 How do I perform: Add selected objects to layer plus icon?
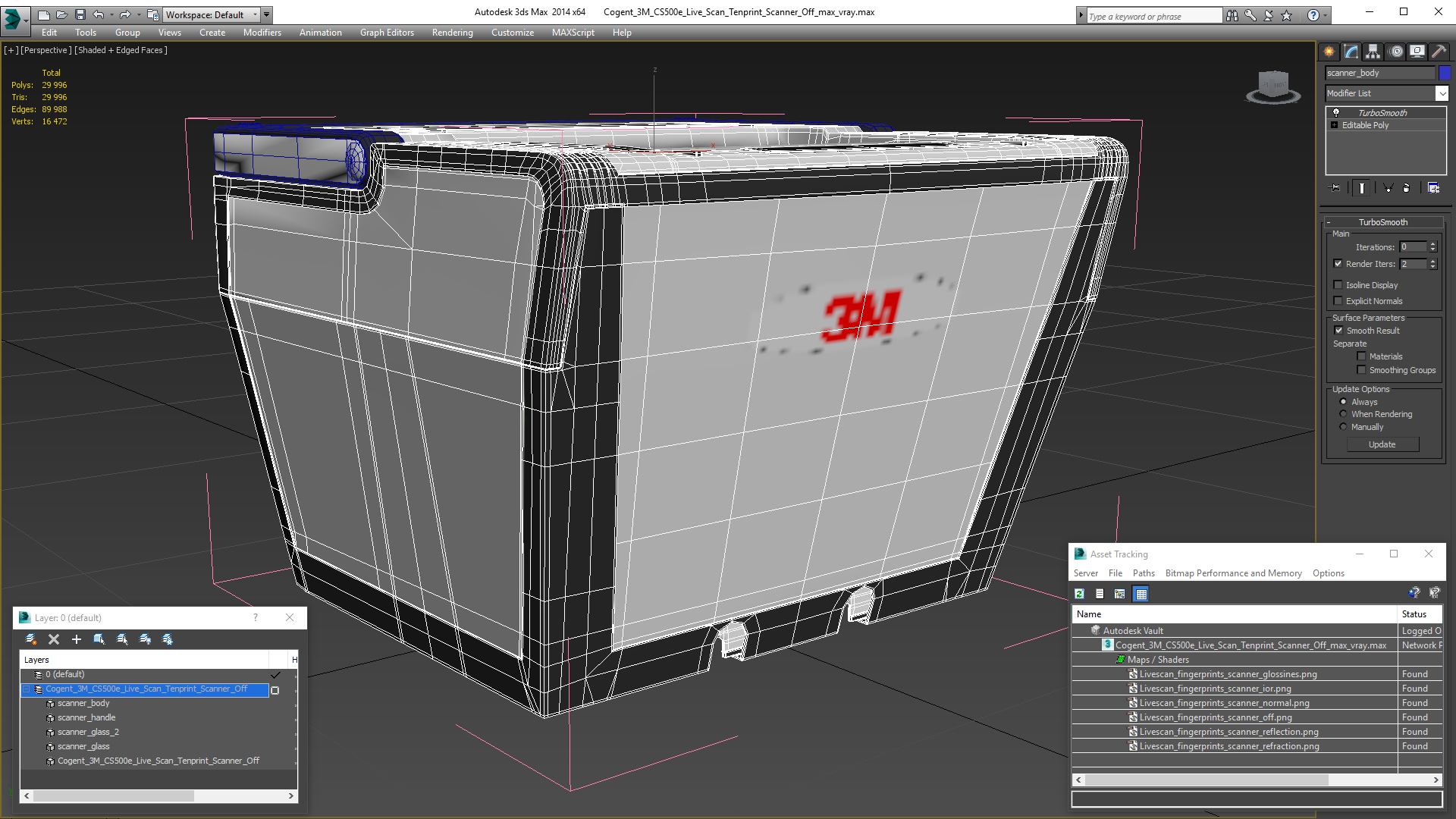pyautogui.click(x=77, y=639)
